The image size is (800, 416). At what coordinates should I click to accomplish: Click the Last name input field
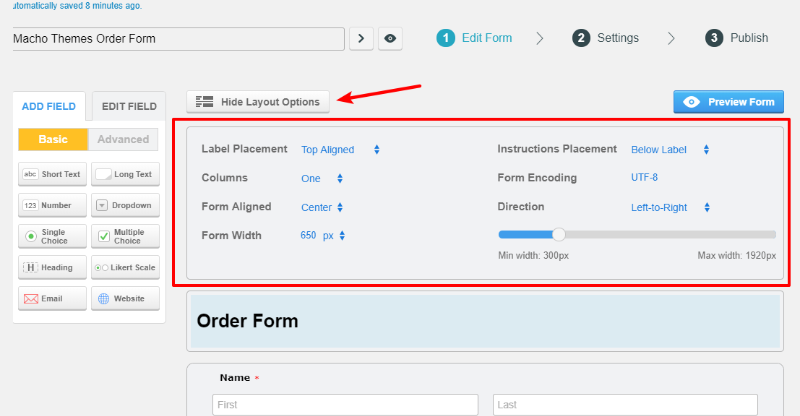tap(625, 405)
